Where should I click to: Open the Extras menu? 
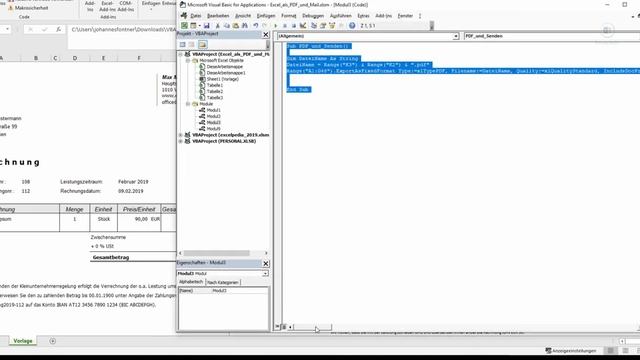click(363, 16)
